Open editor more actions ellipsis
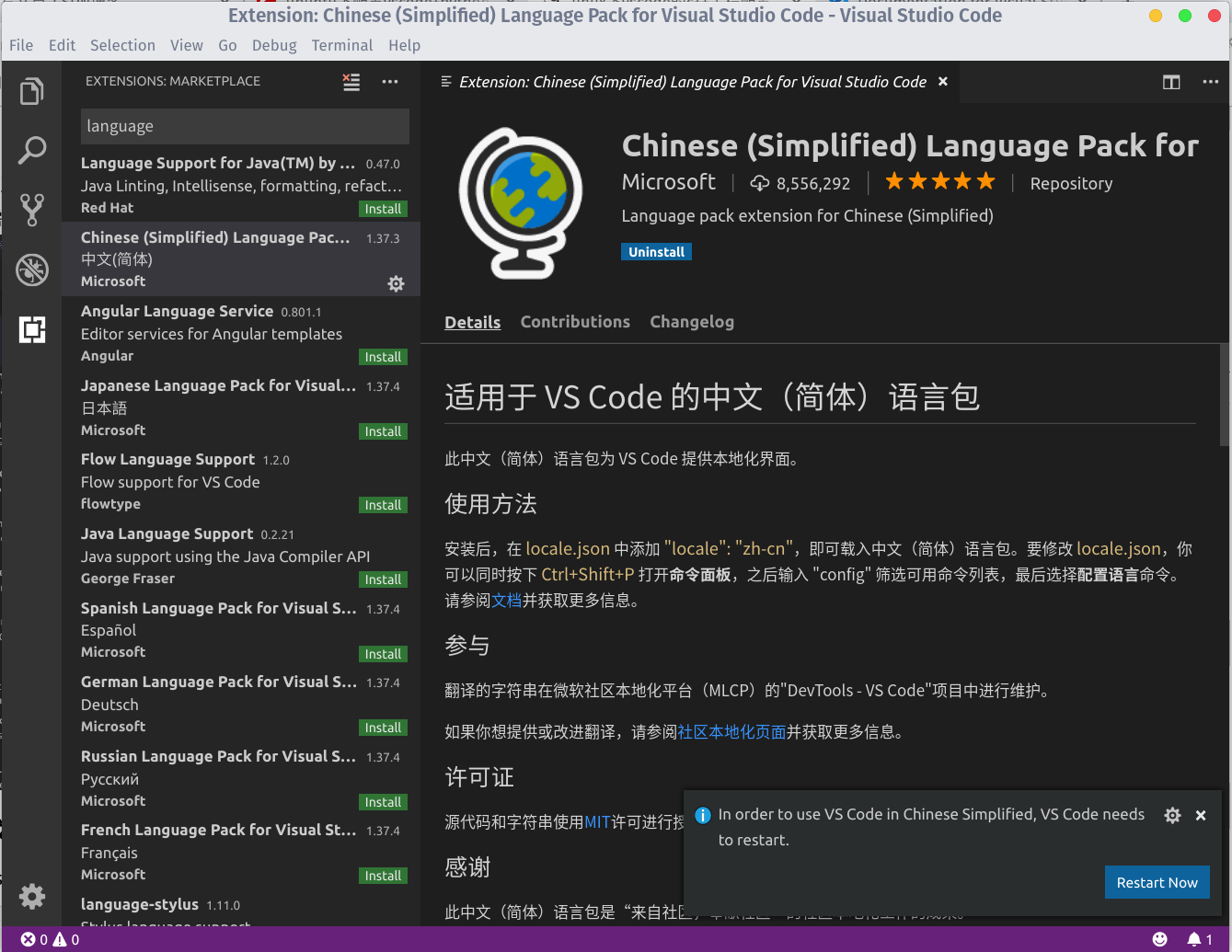This screenshot has width=1232, height=952. click(1210, 82)
